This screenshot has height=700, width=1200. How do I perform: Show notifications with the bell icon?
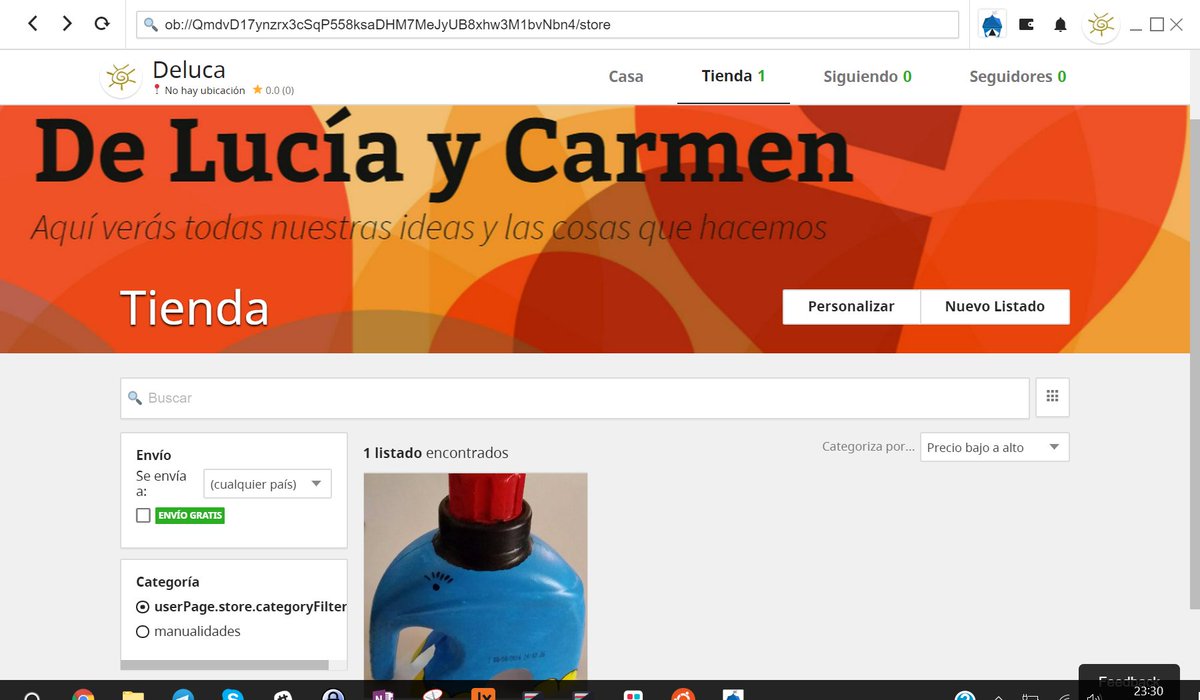(1061, 24)
